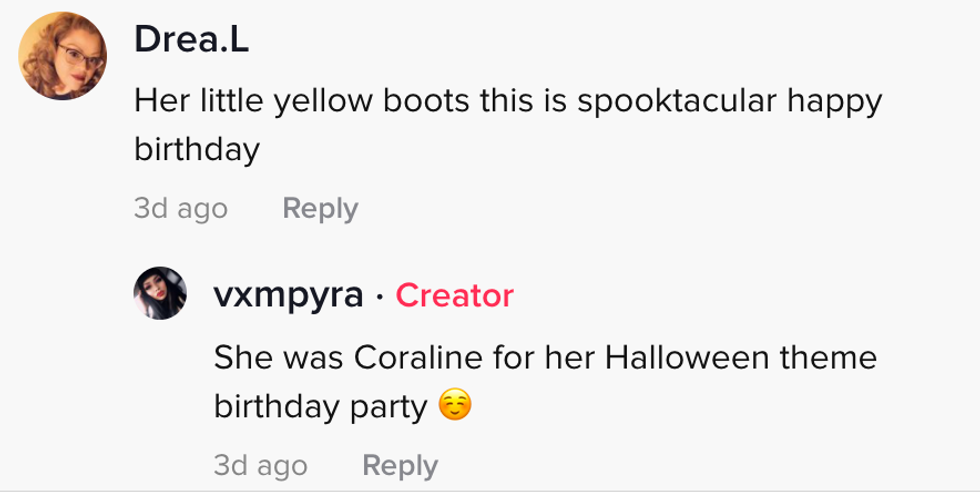Click the pink Creator badge
This screenshot has width=980, height=492.
click(x=455, y=295)
